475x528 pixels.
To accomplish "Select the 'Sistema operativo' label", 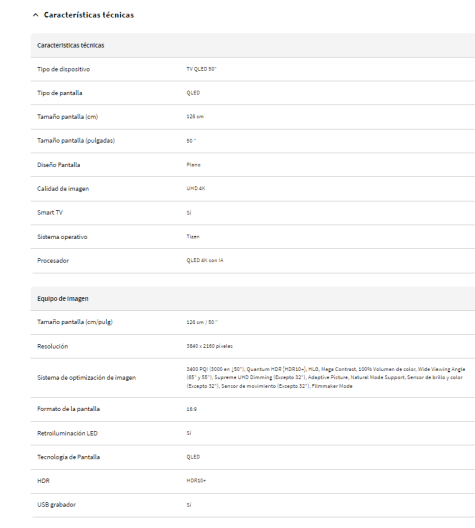I will click(x=62, y=237).
